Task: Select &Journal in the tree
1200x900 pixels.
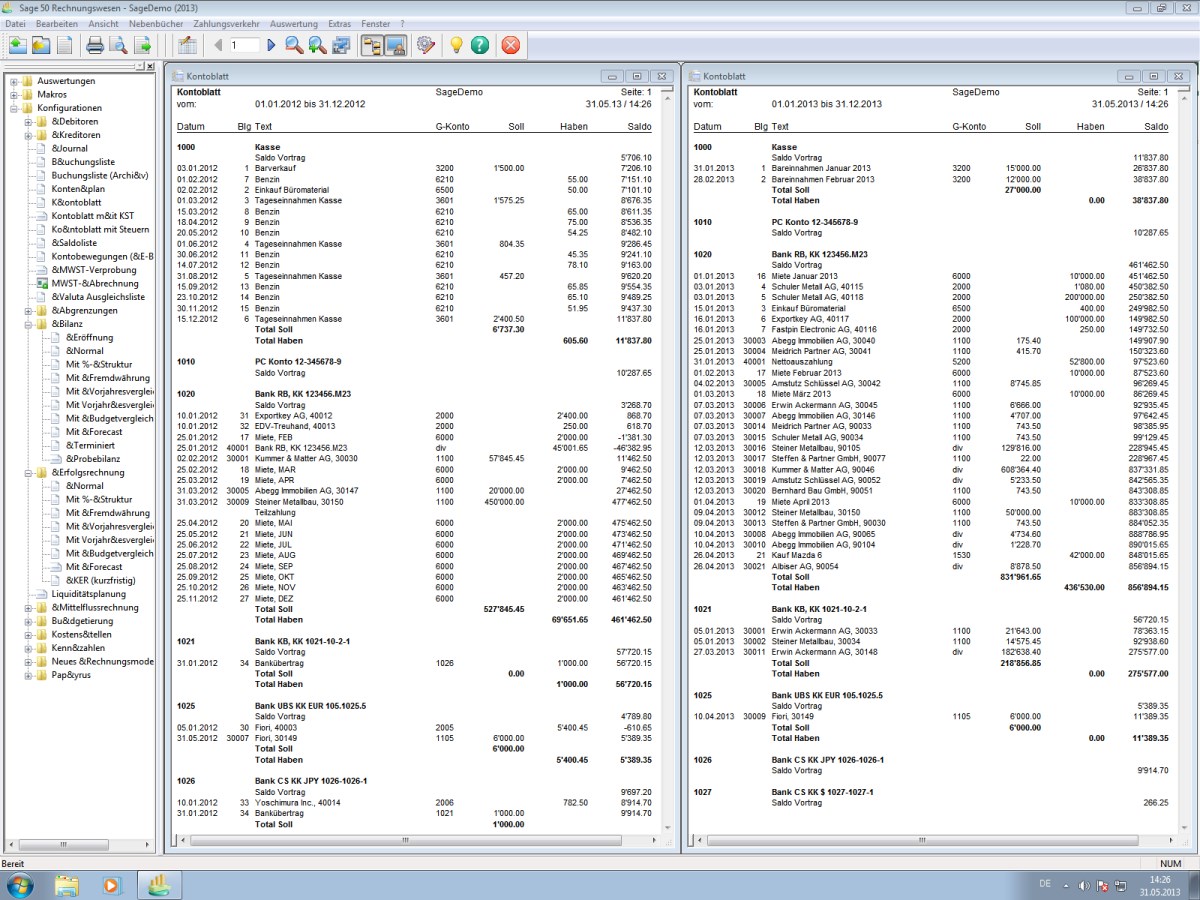Action: [70, 149]
